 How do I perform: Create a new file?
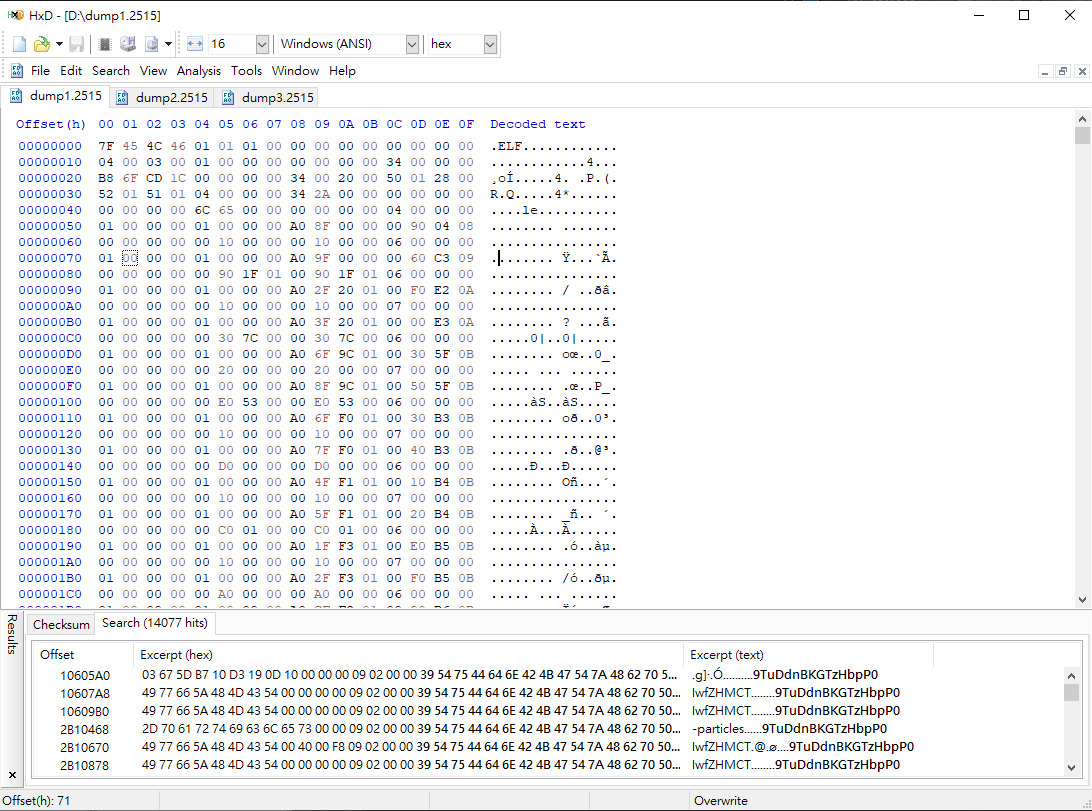18,43
